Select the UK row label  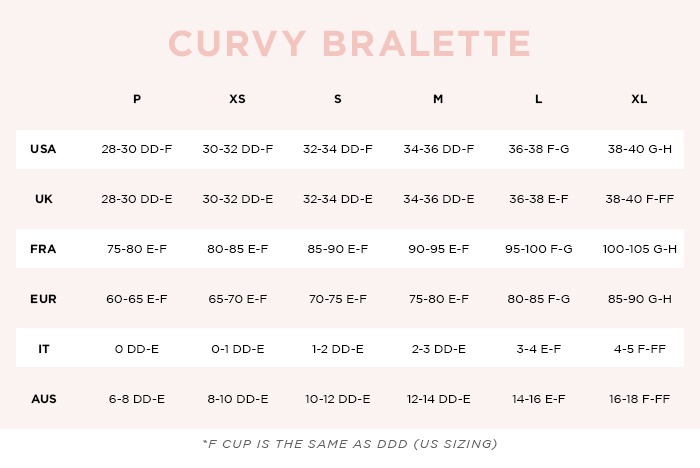43,199
